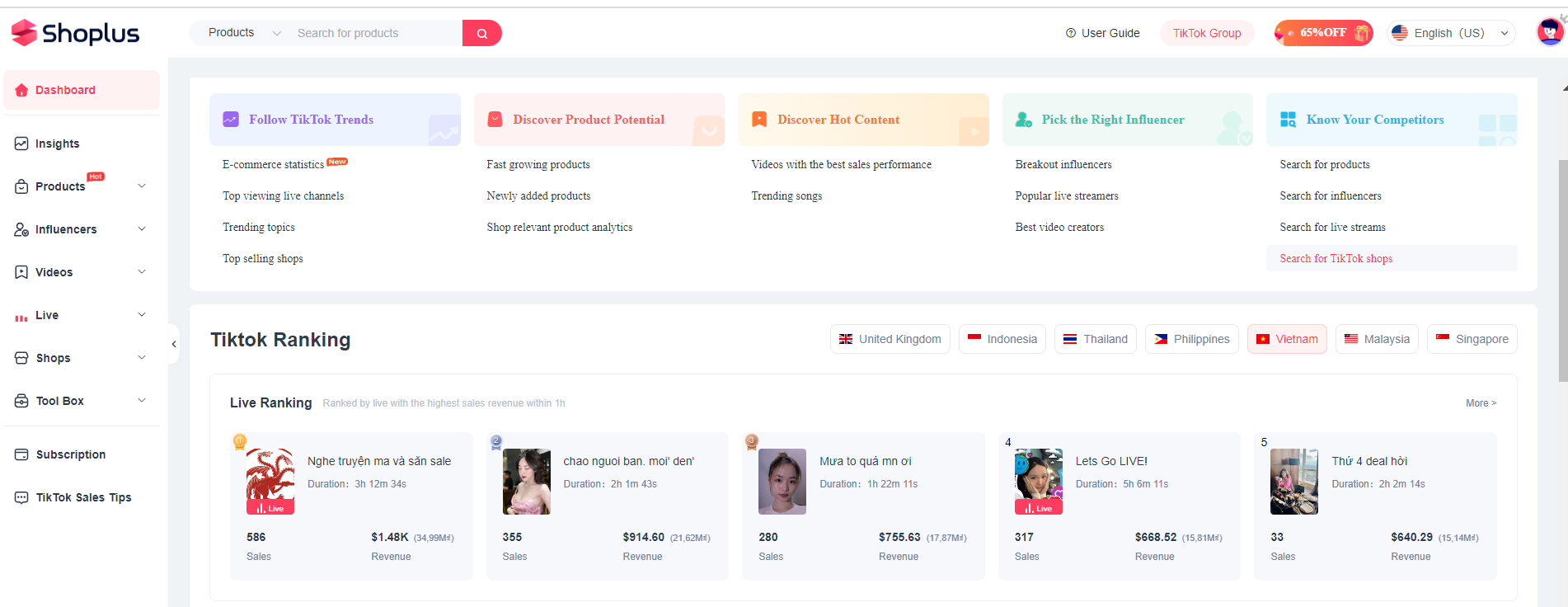This screenshot has width=1568, height=607.
Task: Expand the Products sidebar menu chevron
Action: (142, 186)
